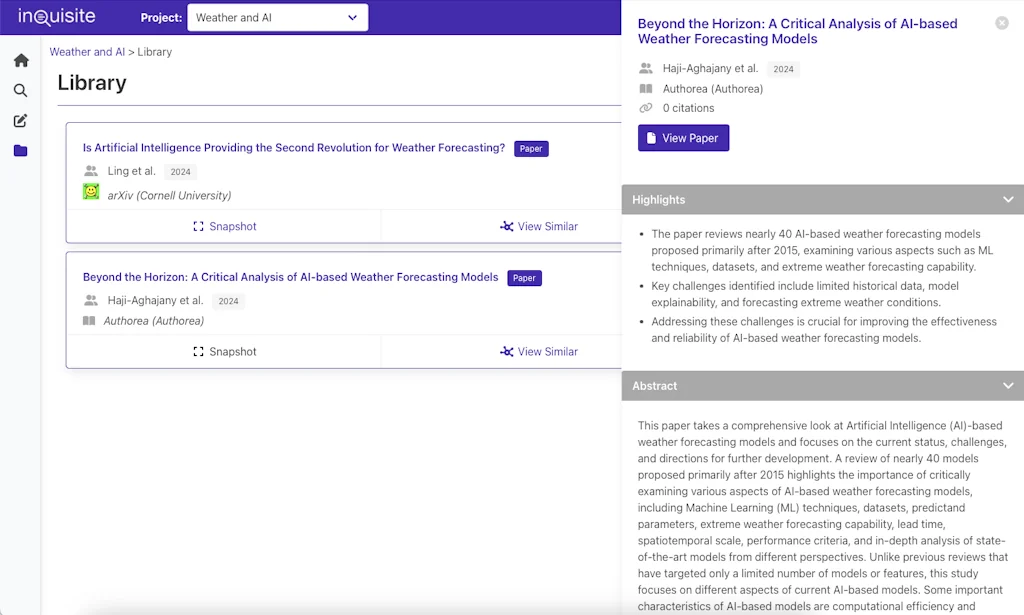The height and width of the screenshot is (615, 1024).
Task: Click the Inquisite logo
Action: [x=56, y=17]
